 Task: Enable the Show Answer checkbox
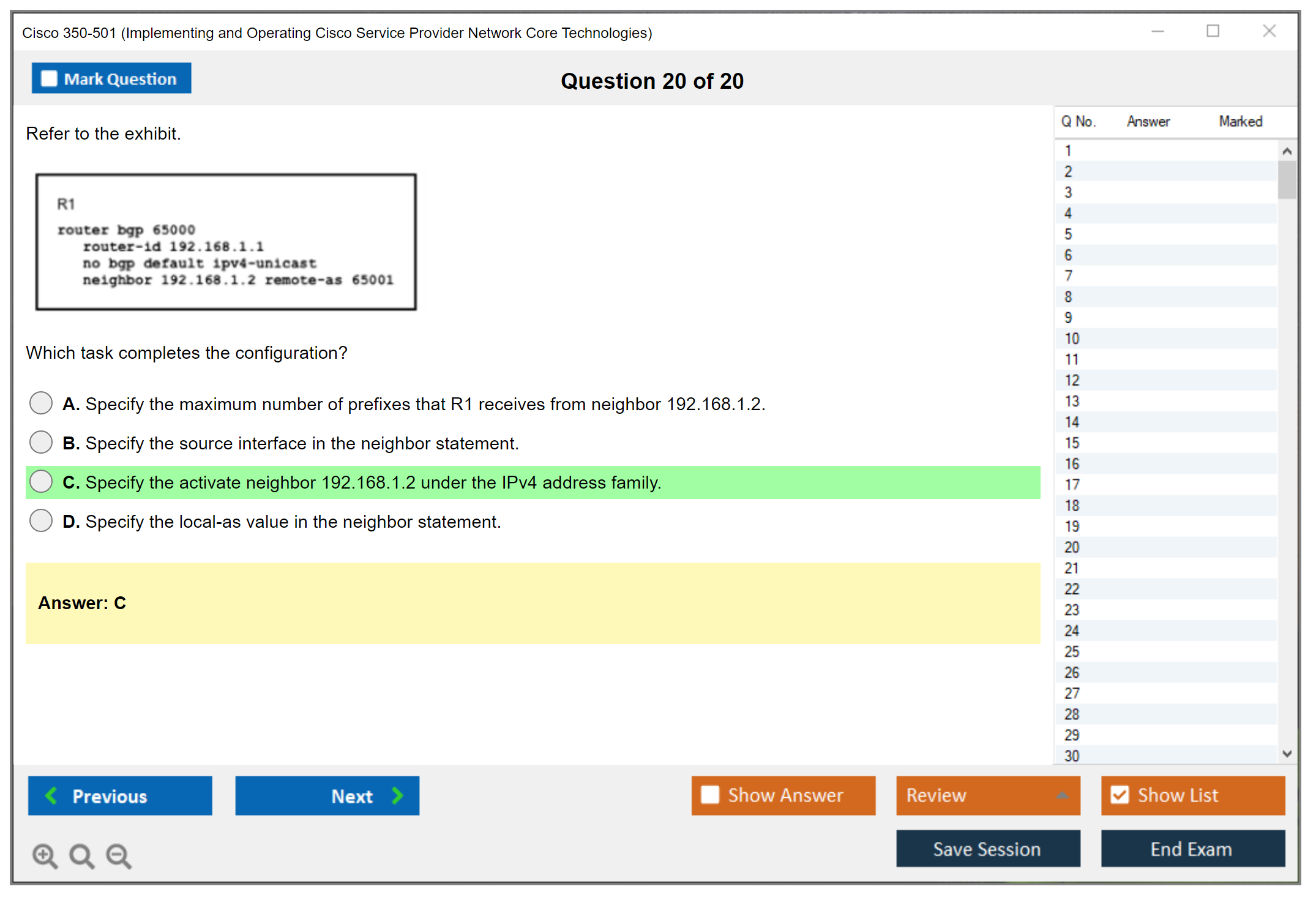[x=710, y=795]
